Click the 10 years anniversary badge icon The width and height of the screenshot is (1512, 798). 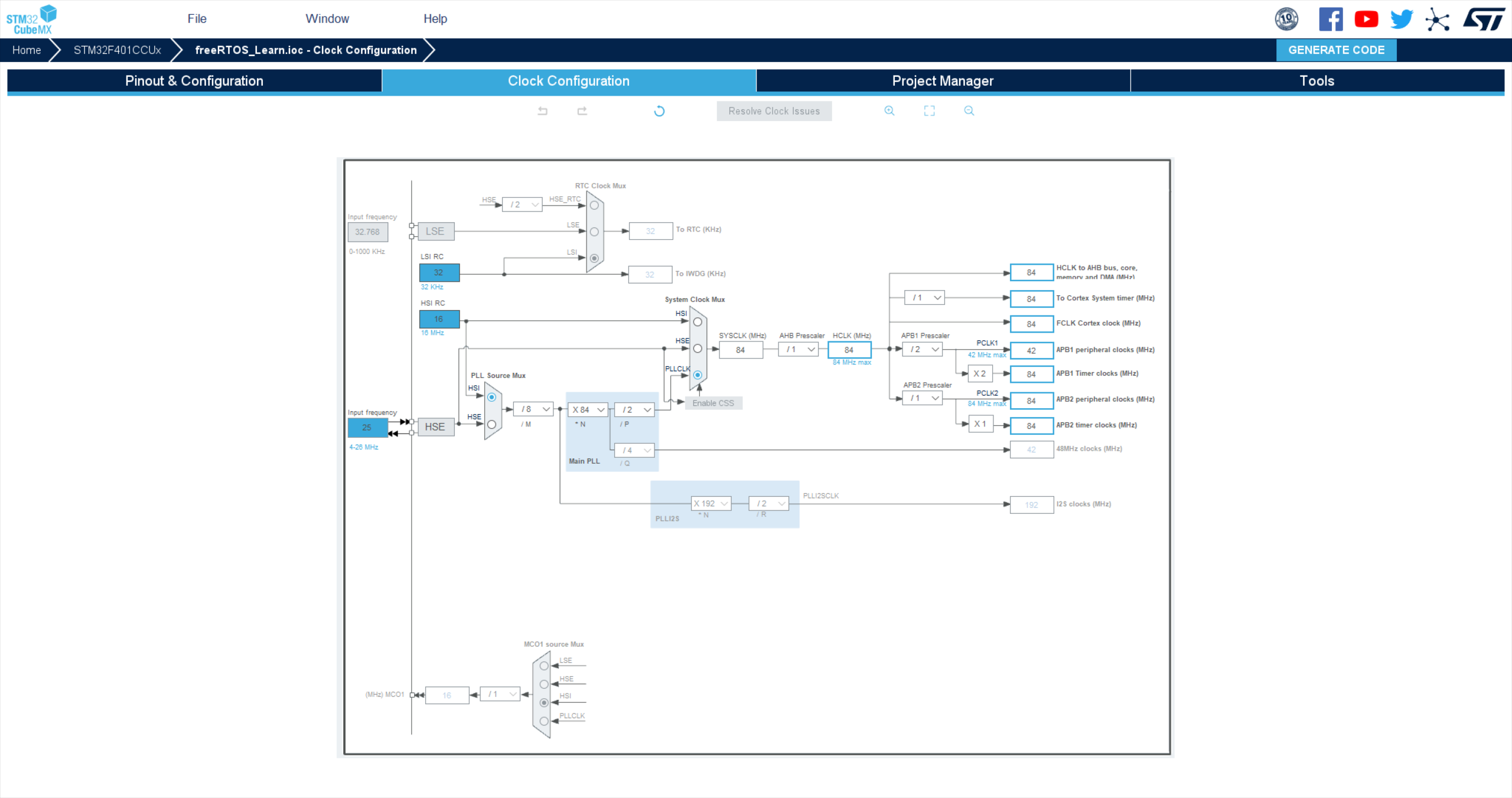click(x=1286, y=19)
